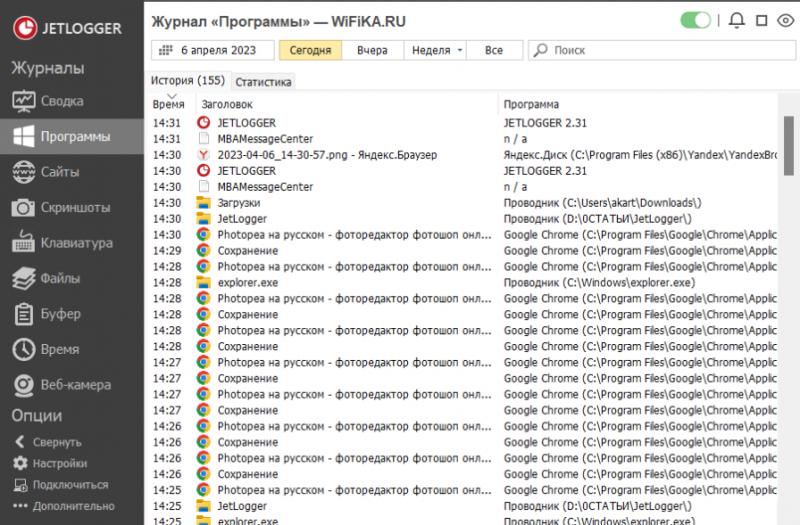800x525 pixels.
Task: Open the Клавиатура keyboard icon
Action: [23, 242]
